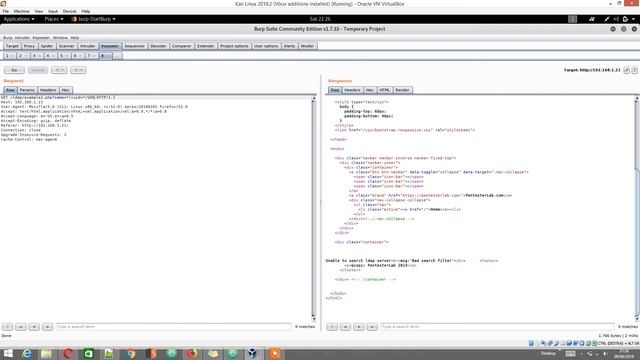Select Repeater sub-tab 5

(64, 56)
